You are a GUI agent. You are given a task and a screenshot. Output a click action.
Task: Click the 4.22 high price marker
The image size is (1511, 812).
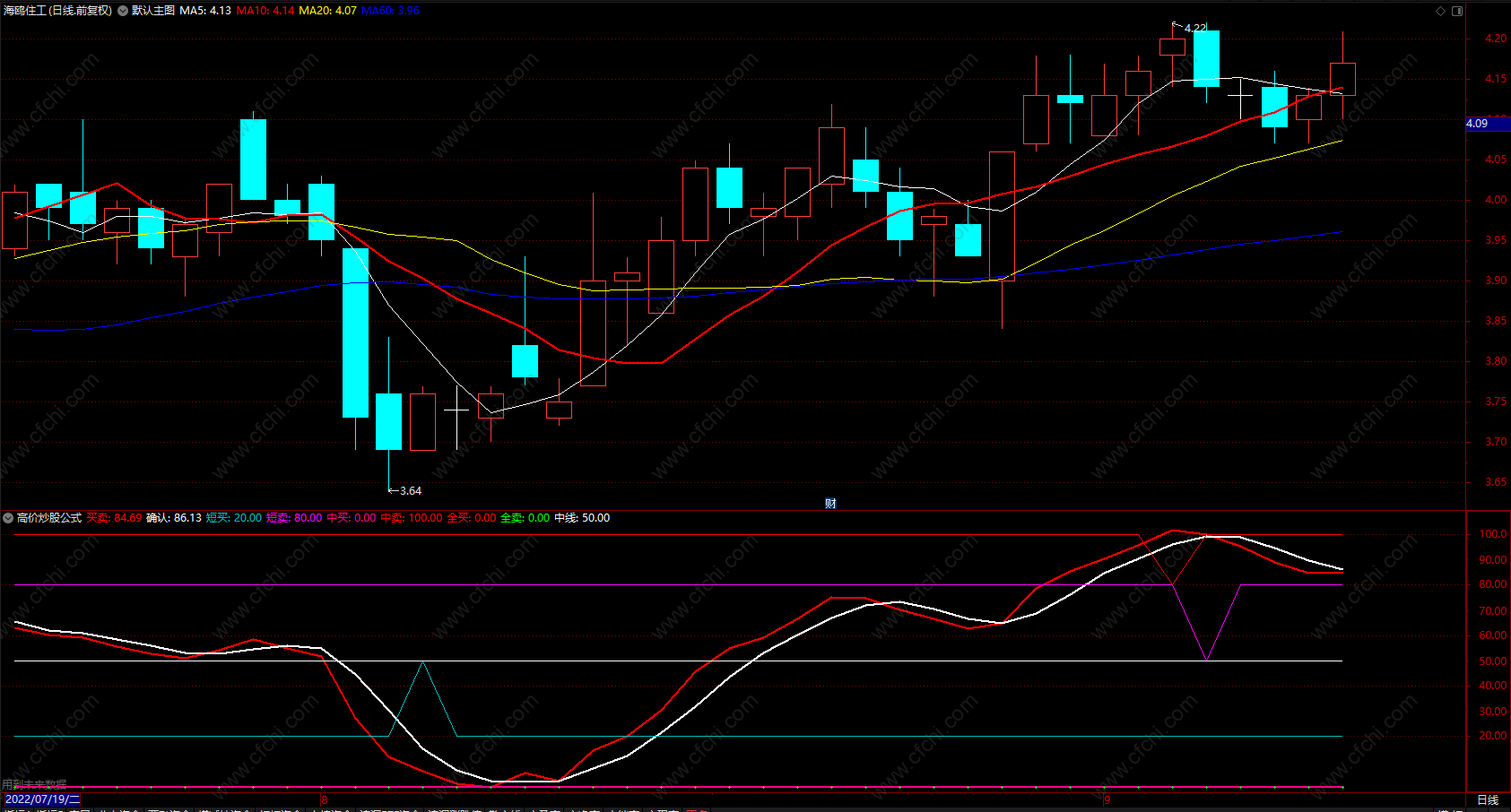tap(1195, 28)
